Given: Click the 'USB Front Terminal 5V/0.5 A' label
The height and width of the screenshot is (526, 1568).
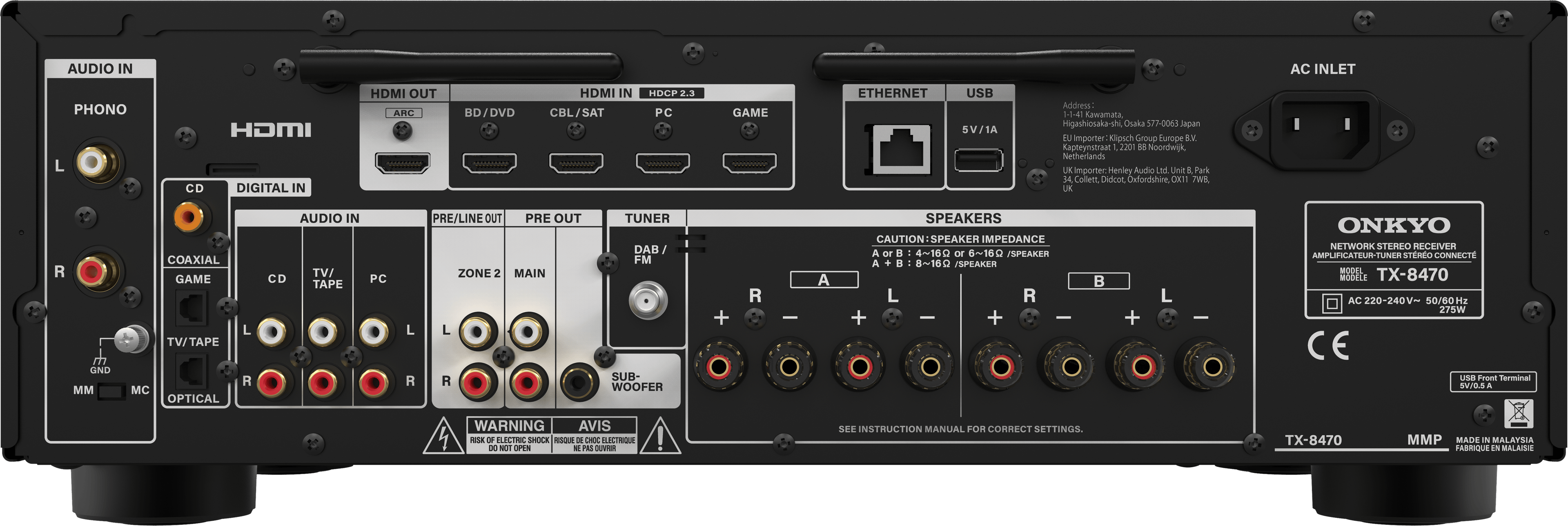Looking at the screenshot, I should 1493,382.
